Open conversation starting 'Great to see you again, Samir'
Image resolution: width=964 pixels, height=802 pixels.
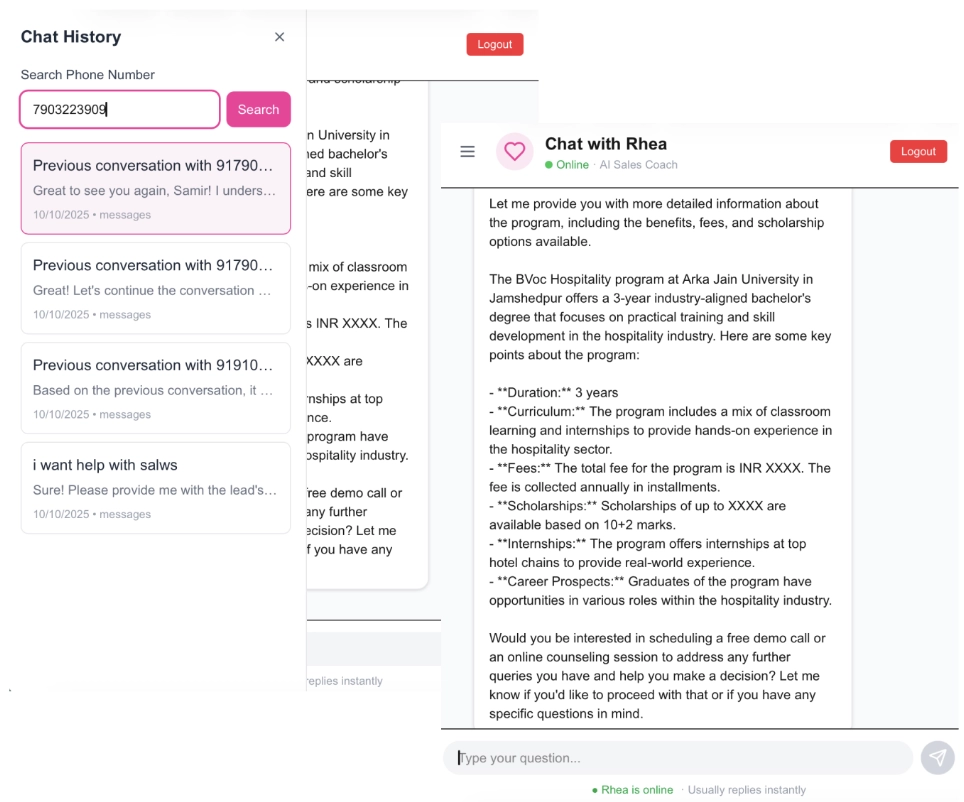pos(155,188)
